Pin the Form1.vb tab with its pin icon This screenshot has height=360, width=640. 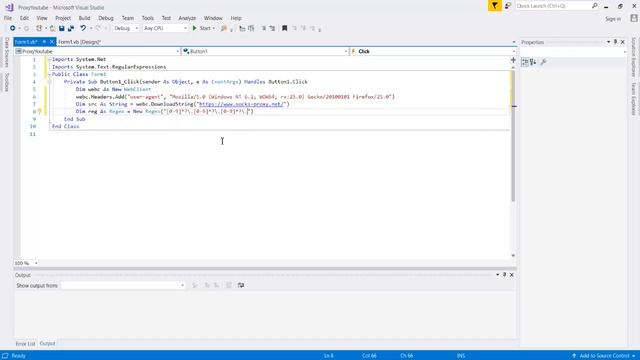coord(44,42)
